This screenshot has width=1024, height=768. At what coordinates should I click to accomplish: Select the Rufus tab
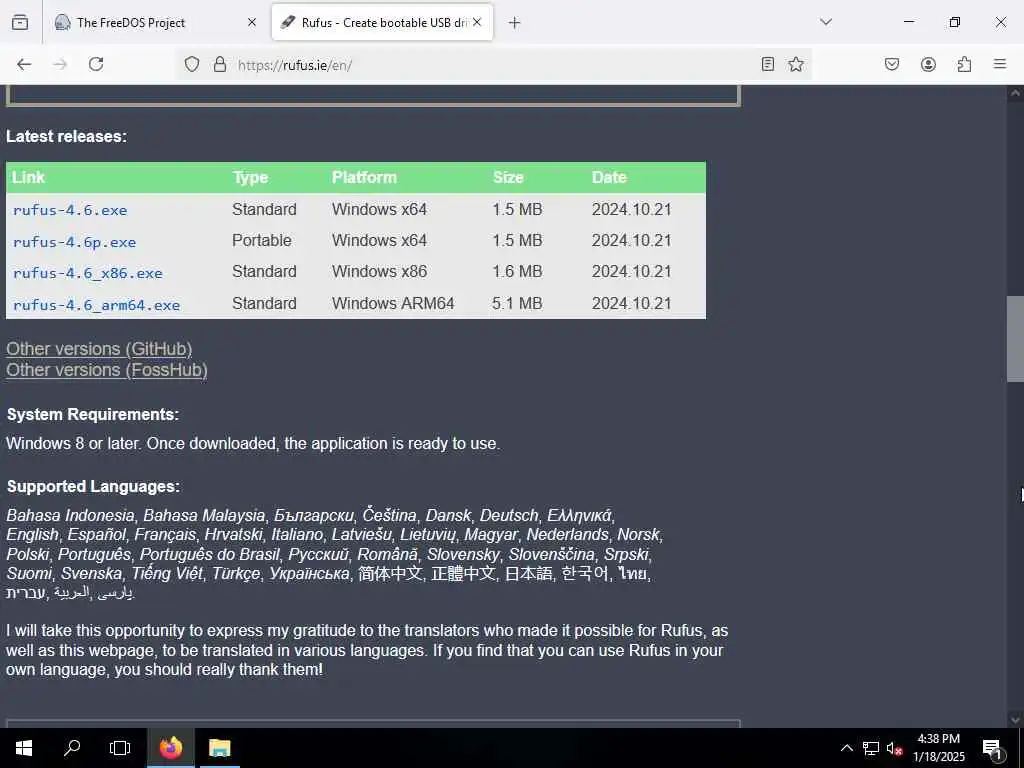[x=382, y=23]
